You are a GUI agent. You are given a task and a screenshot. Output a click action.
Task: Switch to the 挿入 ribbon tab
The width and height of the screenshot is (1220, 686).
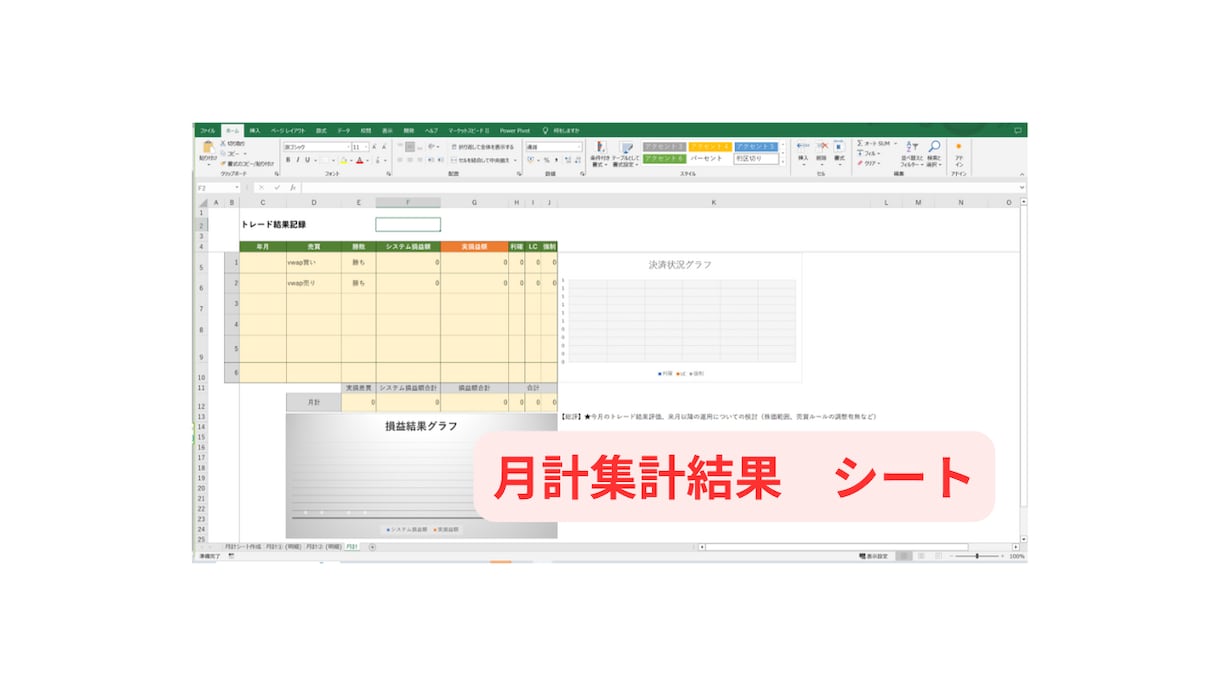(x=255, y=130)
